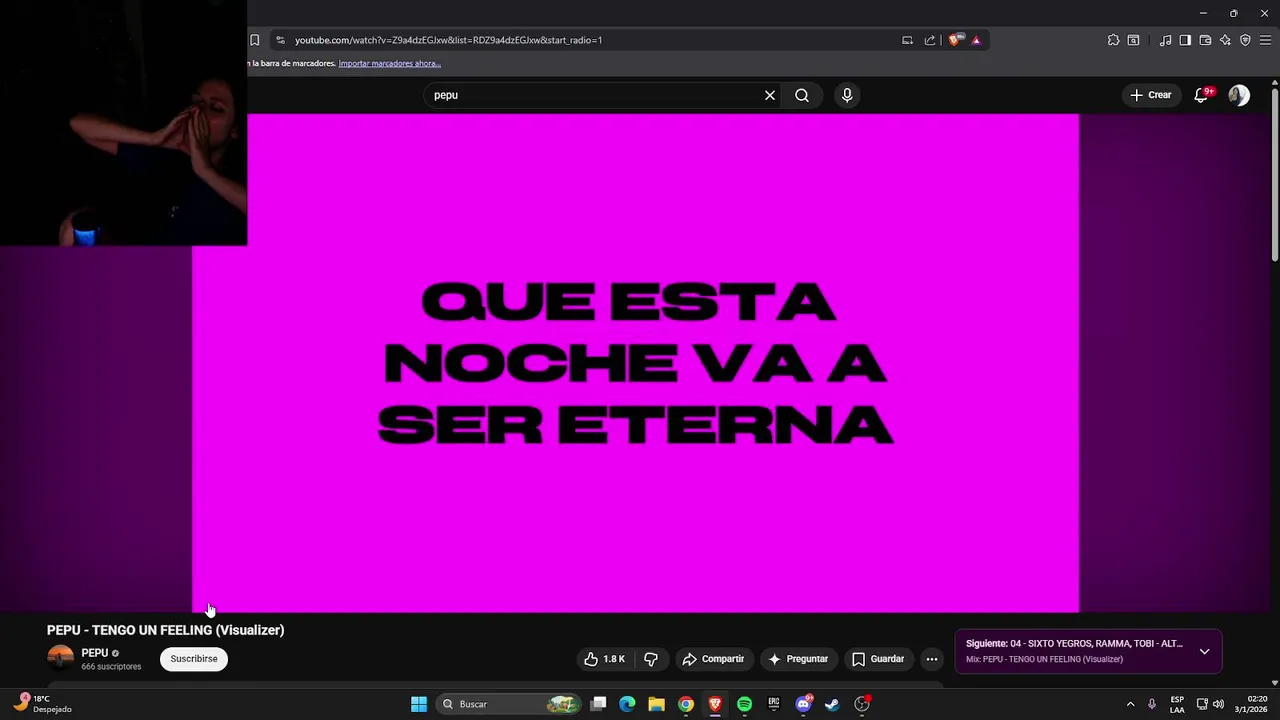
Task: Subscribe to PEPU channel
Action: (x=194, y=659)
